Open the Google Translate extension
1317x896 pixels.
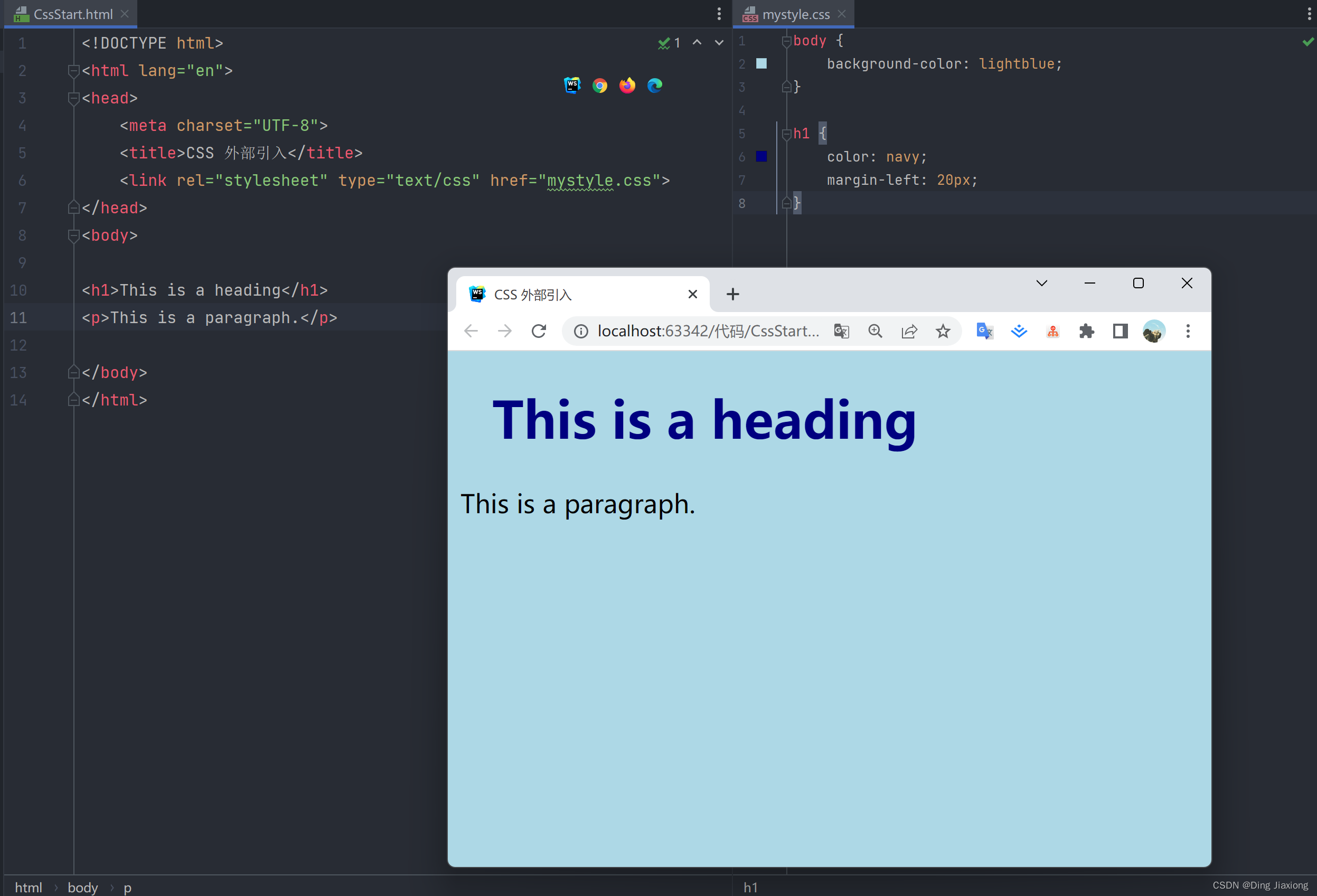984,331
